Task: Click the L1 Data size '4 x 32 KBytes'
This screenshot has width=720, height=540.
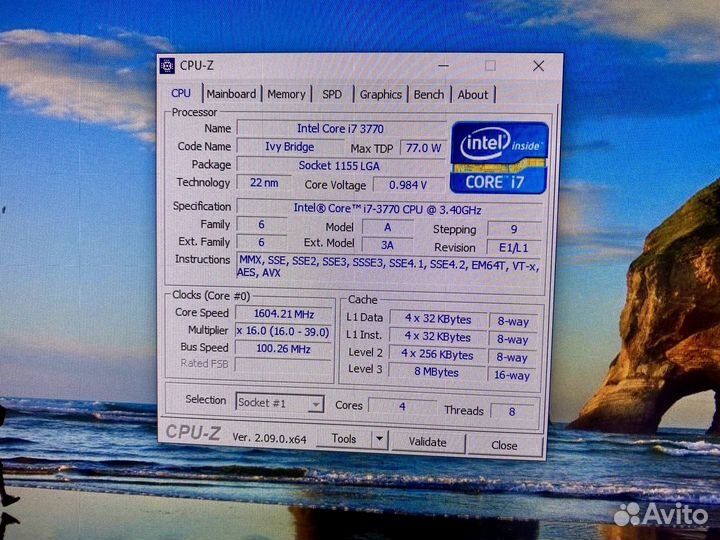Action: (x=438, y=319)
